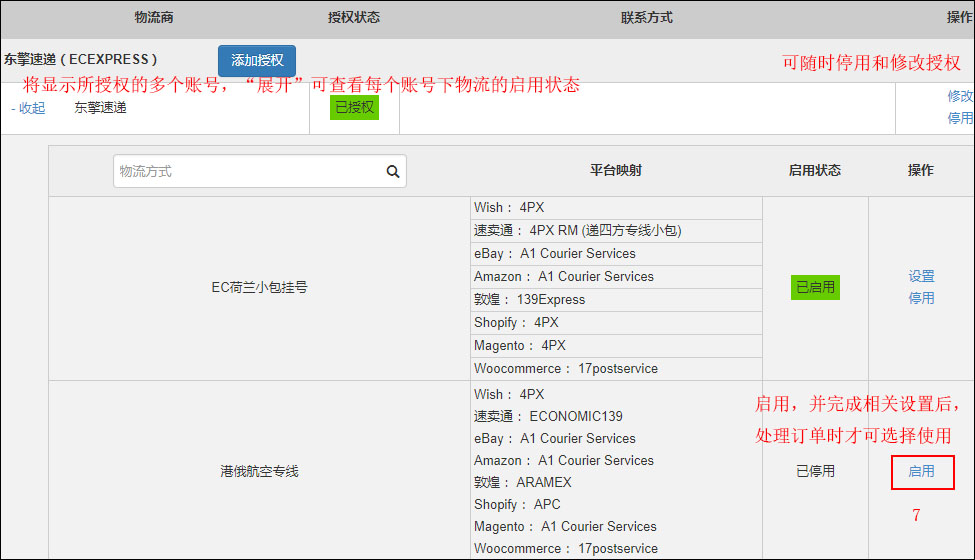Click the 平台映射 column header
The height and width of the screenshot is (560, 975).
(x=616, y=170)
